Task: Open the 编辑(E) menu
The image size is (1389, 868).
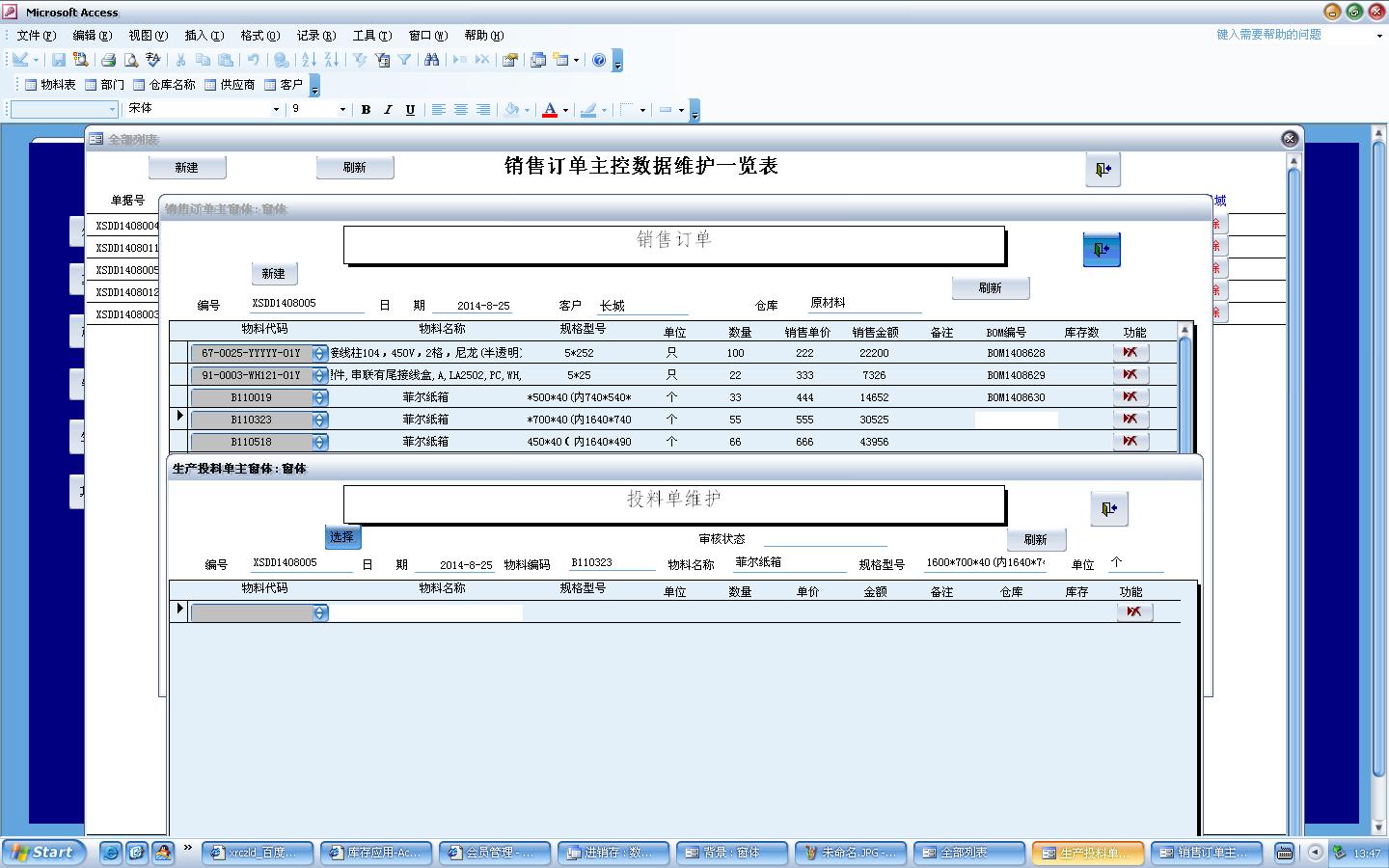Action: coord(93,36)
